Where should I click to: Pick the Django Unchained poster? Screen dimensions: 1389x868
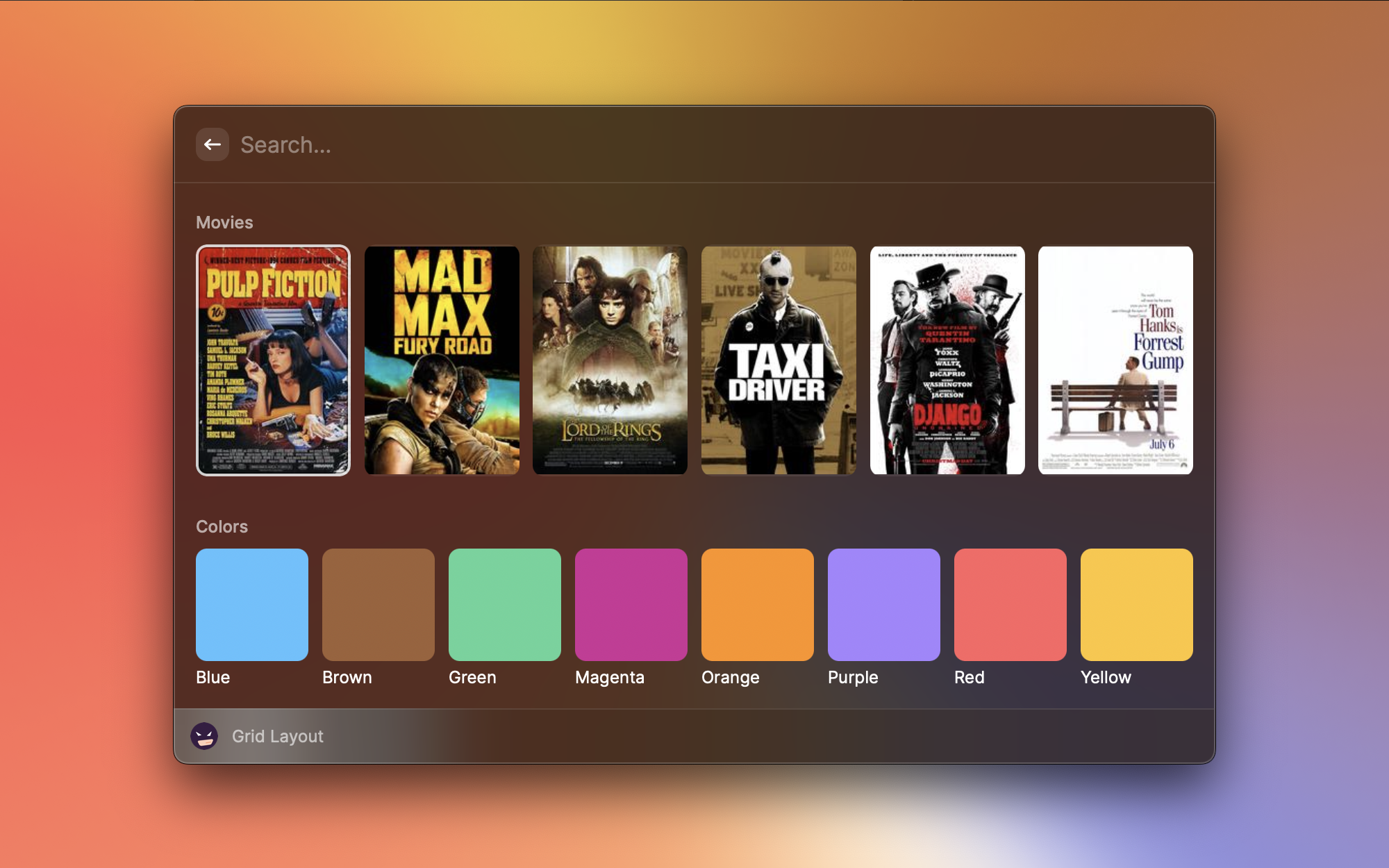tap(947, 360)
